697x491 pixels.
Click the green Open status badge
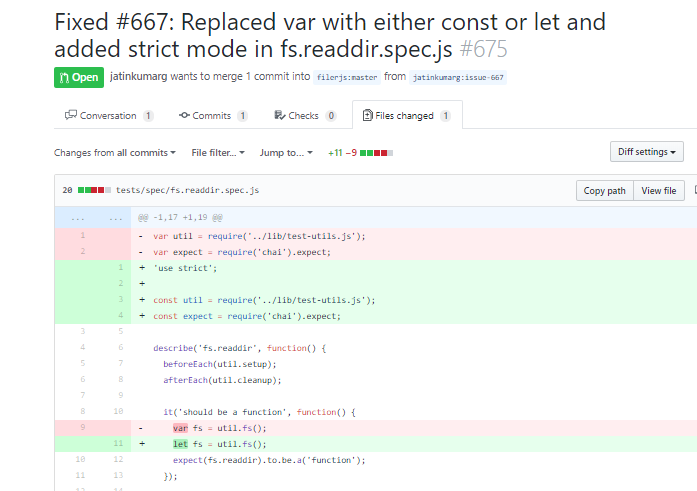pos(79,76)
